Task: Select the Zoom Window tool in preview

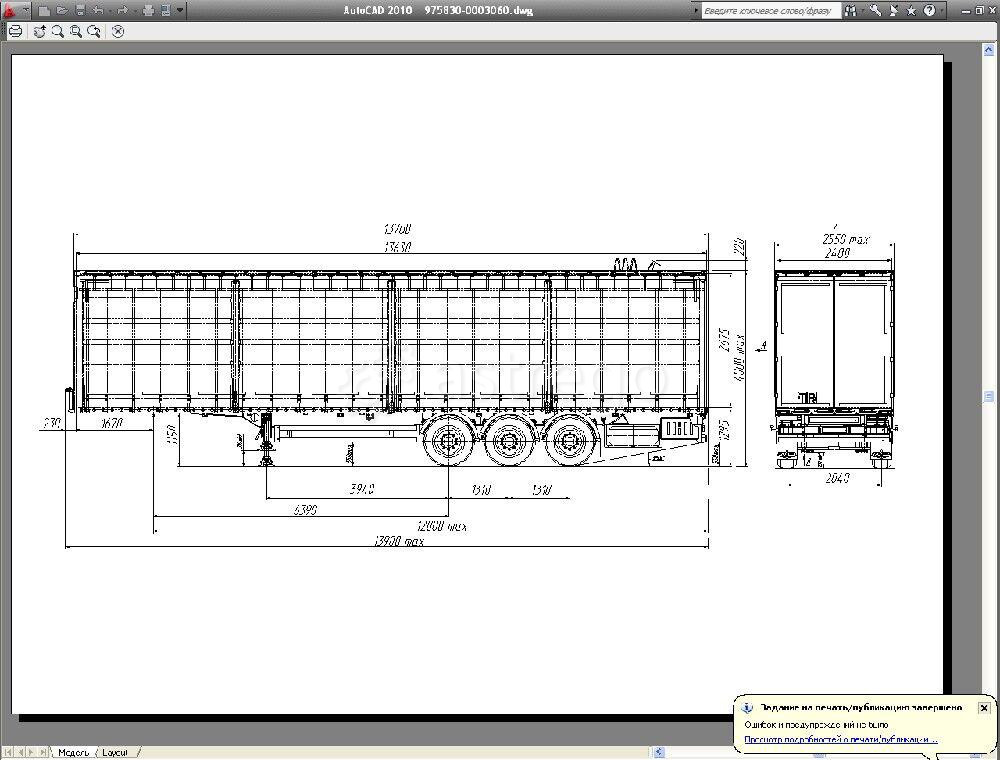Action: 76,31
